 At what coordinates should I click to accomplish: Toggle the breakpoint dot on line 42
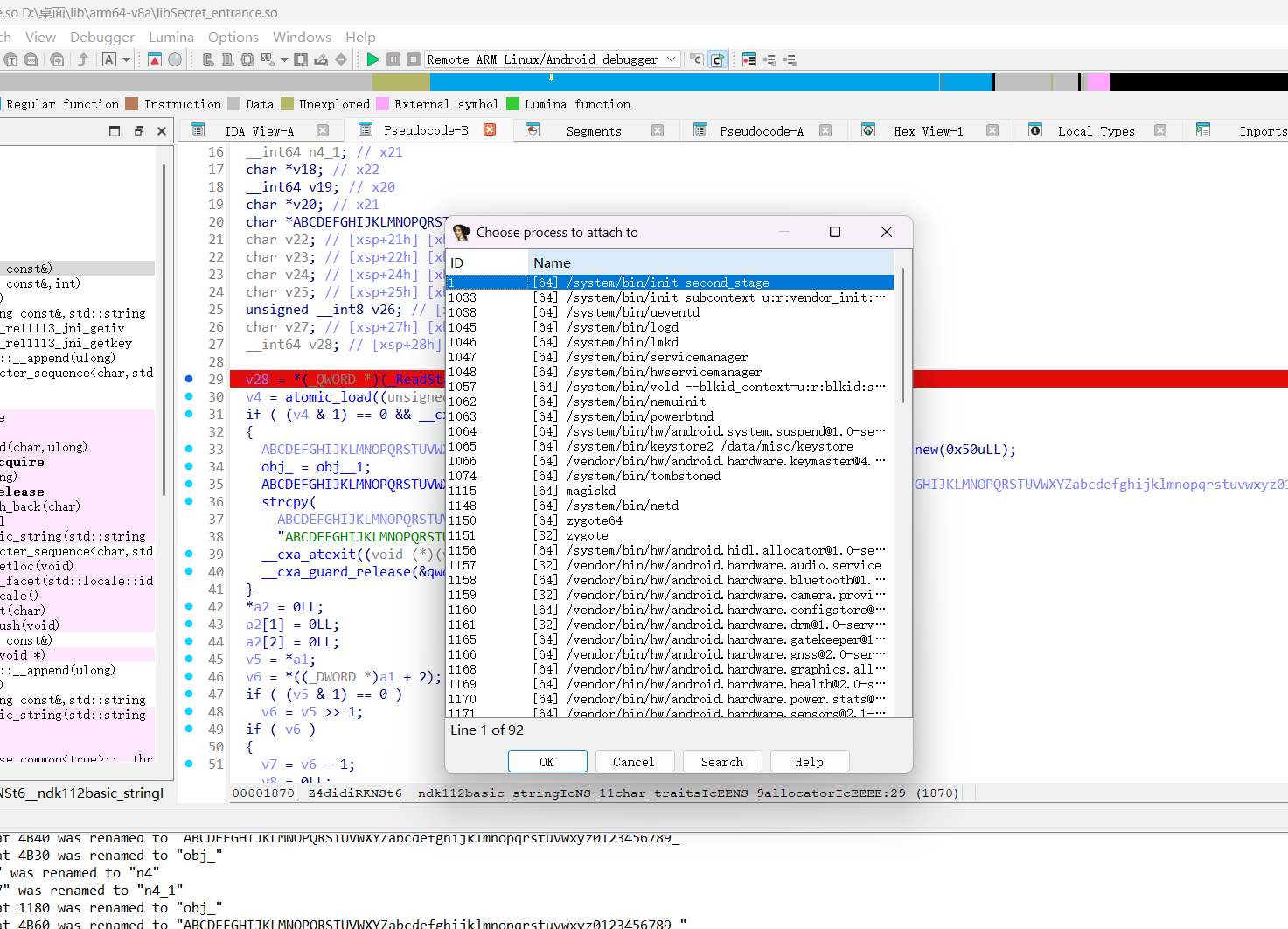tap(189, 606)
